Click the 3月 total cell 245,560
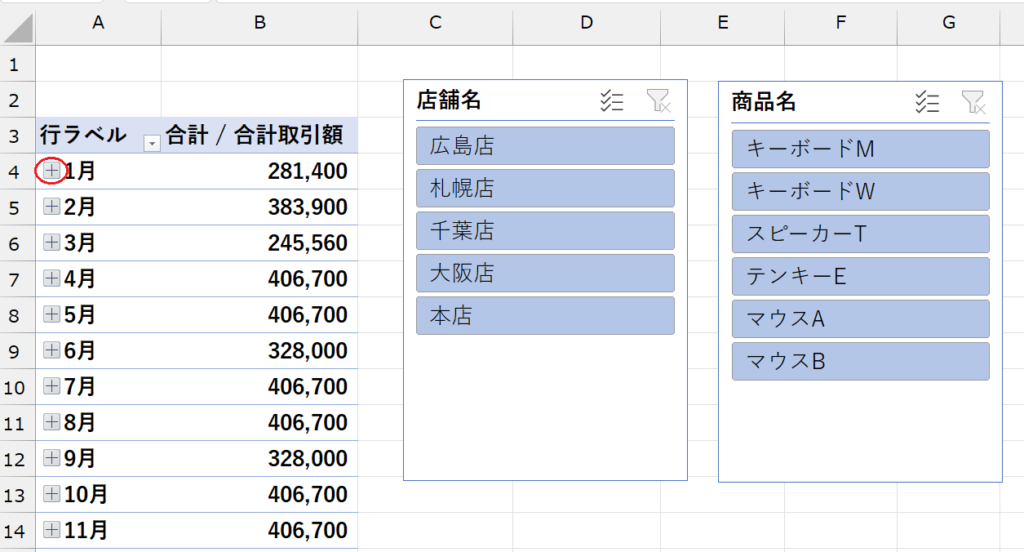 pyautogui.click(x=259, y=243)
